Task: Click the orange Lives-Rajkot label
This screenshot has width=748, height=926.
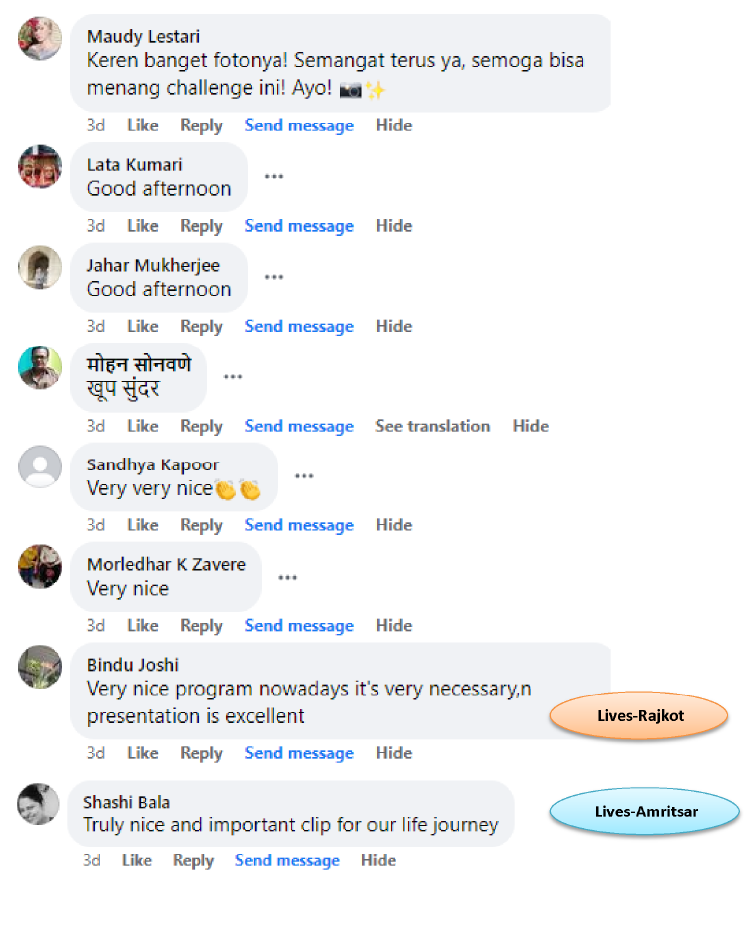Action: (638, 716)
